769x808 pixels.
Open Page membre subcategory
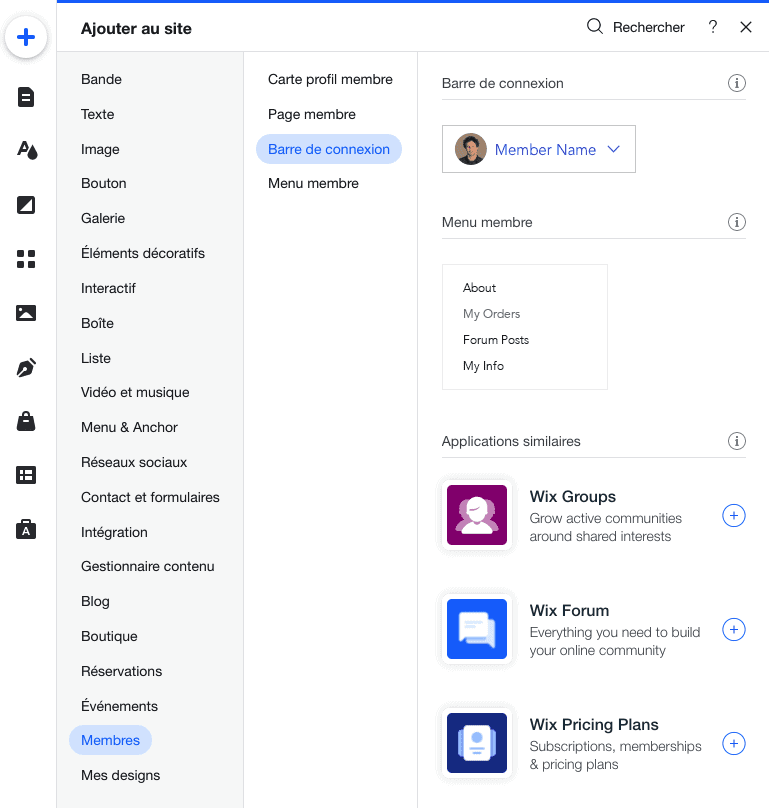(x=312, y=114)
